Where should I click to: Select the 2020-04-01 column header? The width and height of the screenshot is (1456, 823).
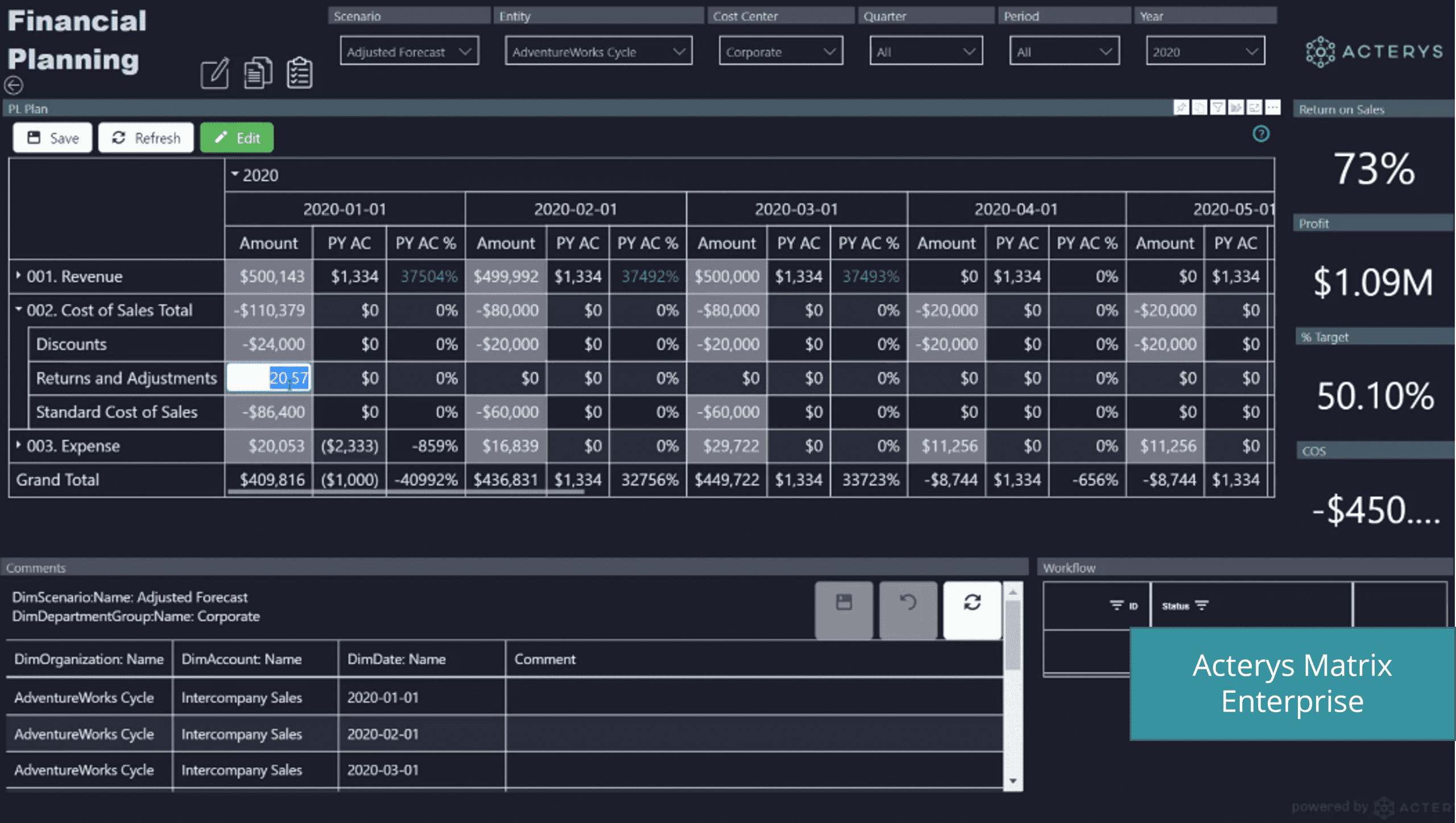pyautogui.click(x=1016, y=209)
